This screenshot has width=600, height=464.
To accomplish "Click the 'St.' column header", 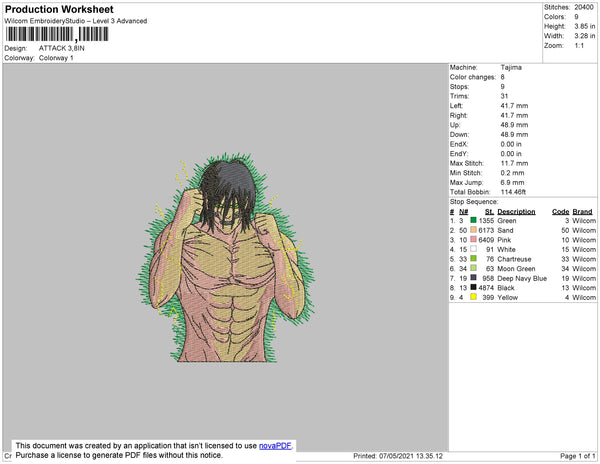I will (x=489, y=212).
